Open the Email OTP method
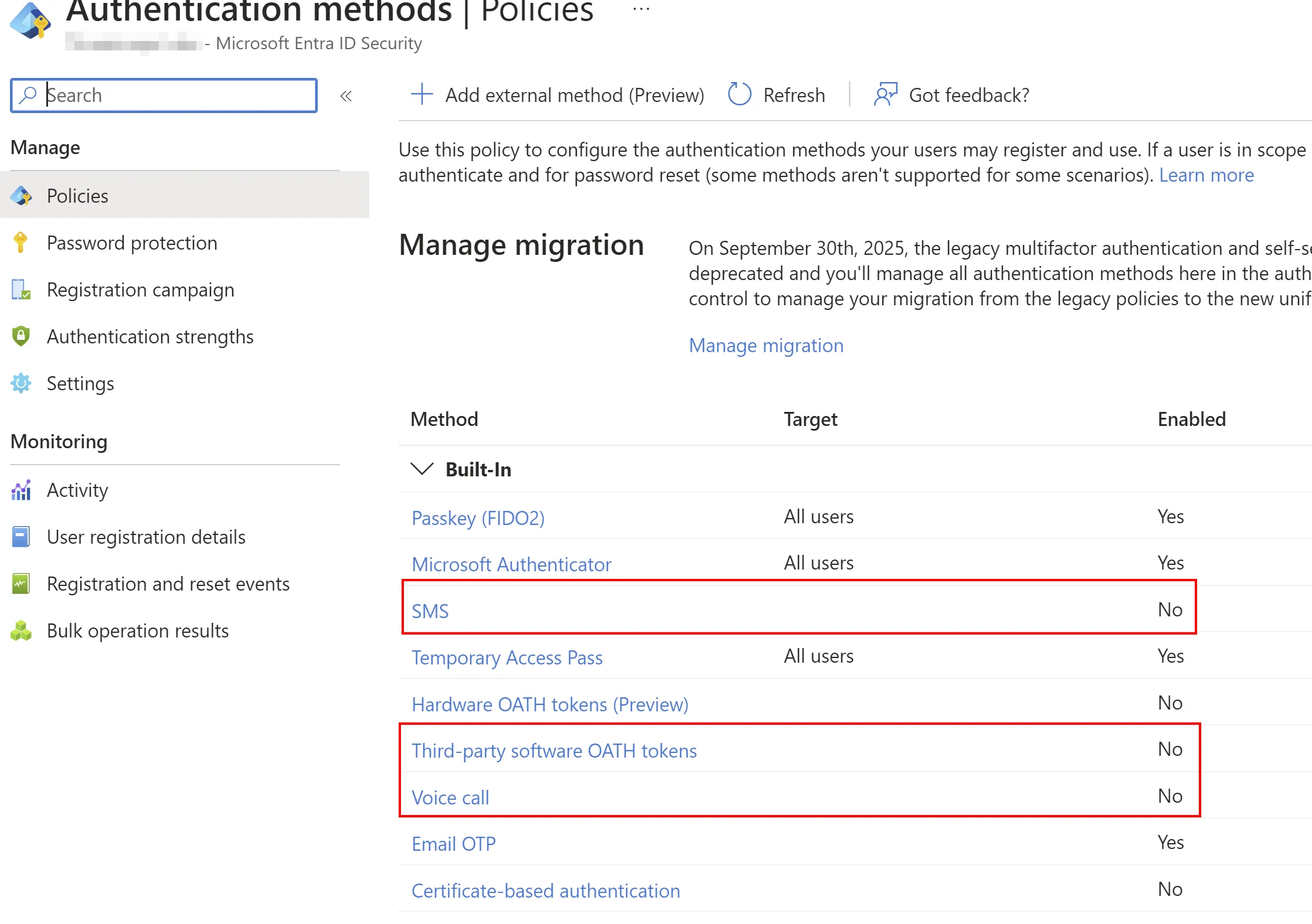Image resolution: width=1312 pixels, height=924 pixels. click(x=453, y=843)
